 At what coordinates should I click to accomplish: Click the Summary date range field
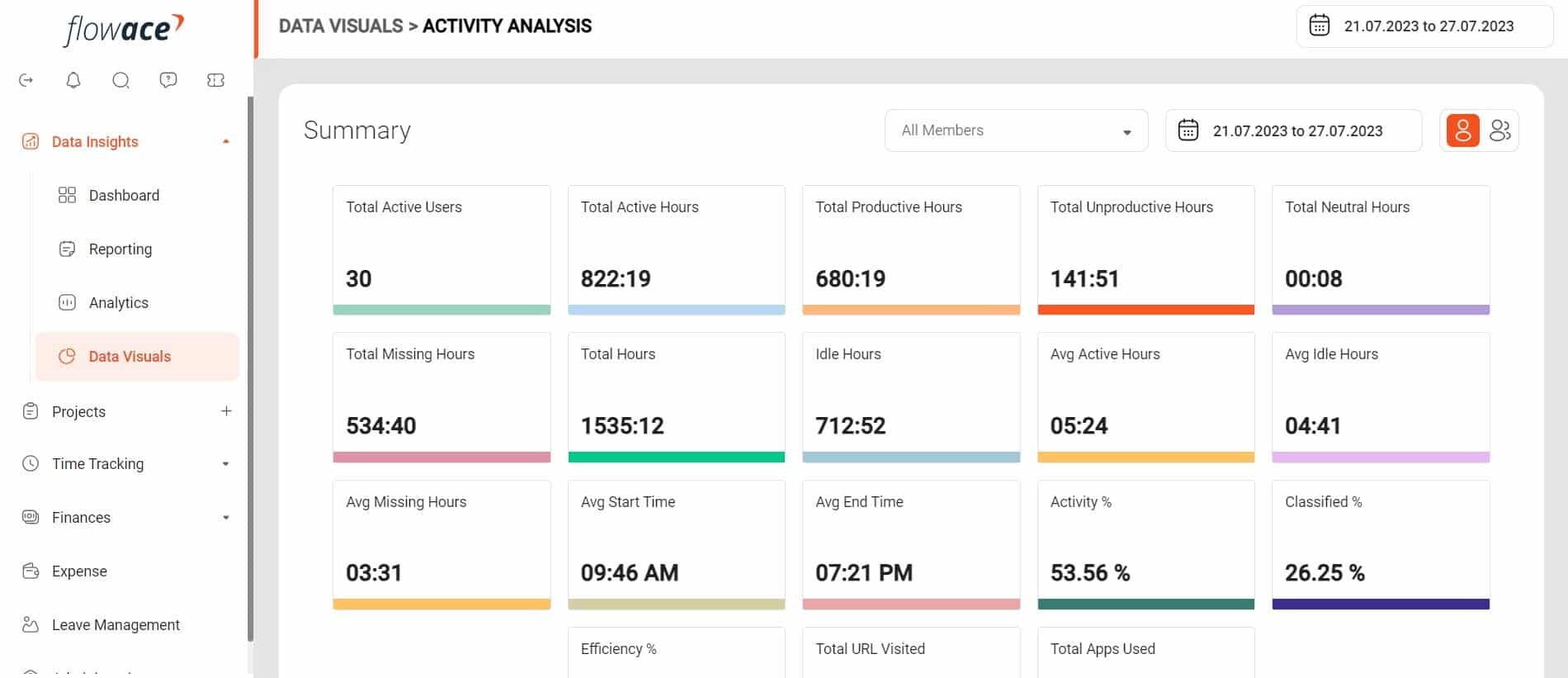tap(1293, 130)
